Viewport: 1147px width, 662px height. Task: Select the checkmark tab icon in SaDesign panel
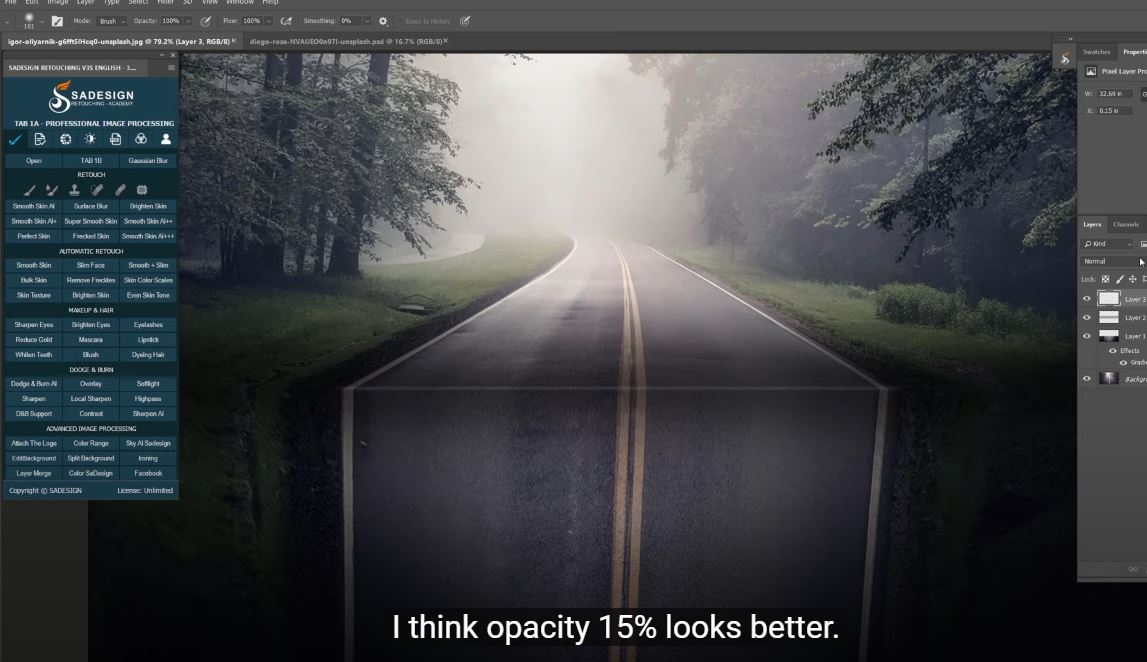point(15,139)
